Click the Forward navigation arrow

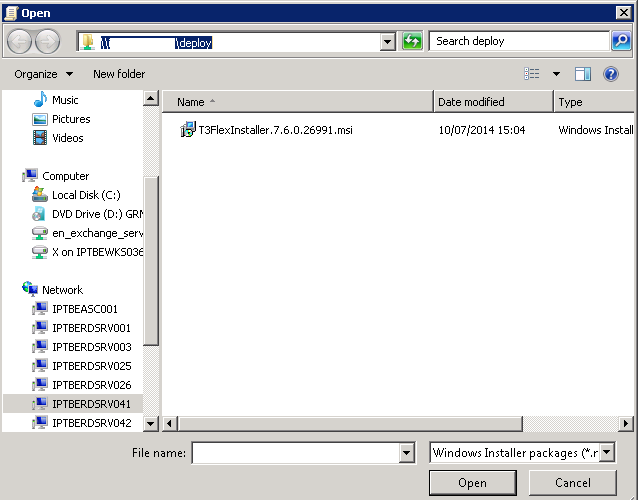(48, 41)
